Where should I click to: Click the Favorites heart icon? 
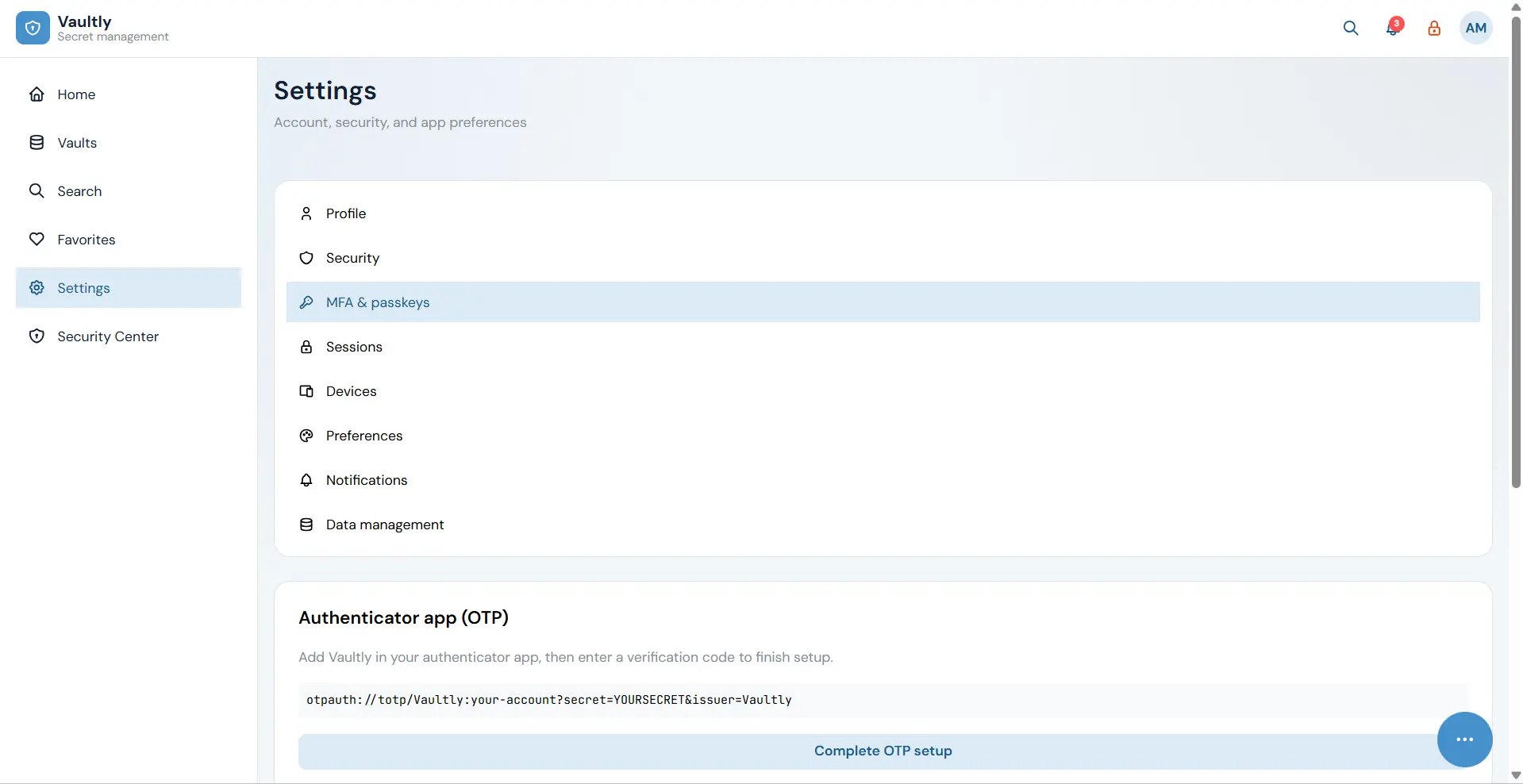click(37, 240)
